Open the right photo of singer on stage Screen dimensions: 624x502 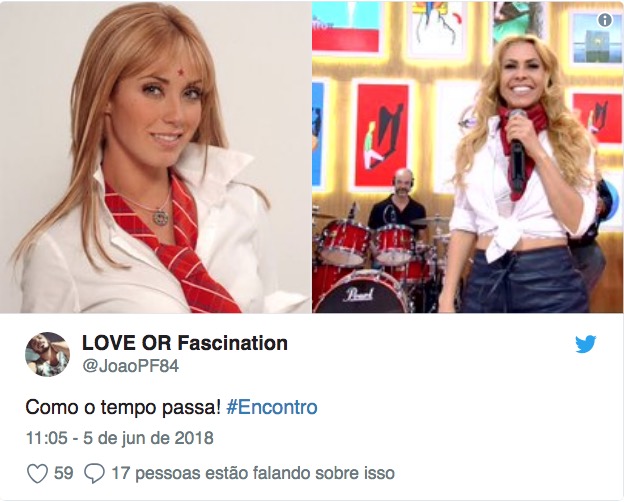click(468, 157)
